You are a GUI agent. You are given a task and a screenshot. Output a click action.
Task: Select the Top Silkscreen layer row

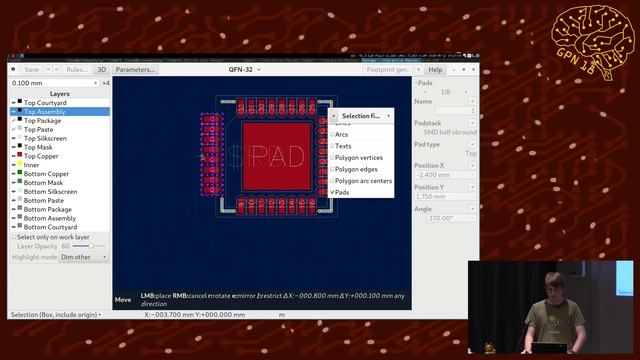tap(60, 138)
